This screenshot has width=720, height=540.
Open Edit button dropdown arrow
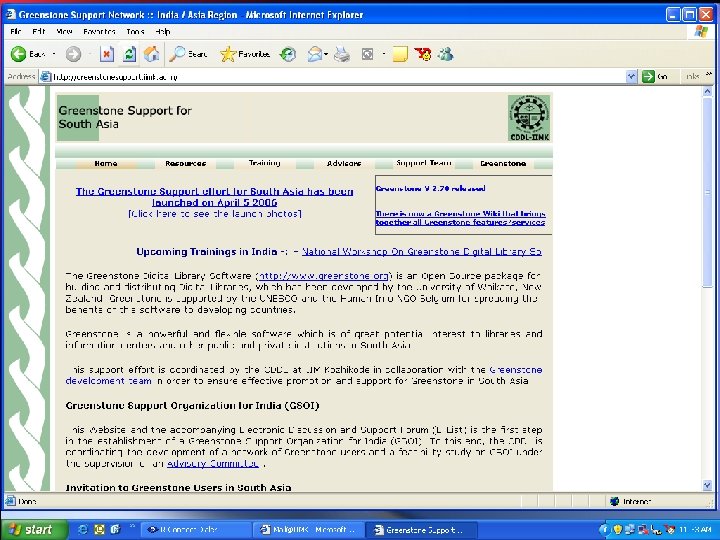tap(383, 54)
